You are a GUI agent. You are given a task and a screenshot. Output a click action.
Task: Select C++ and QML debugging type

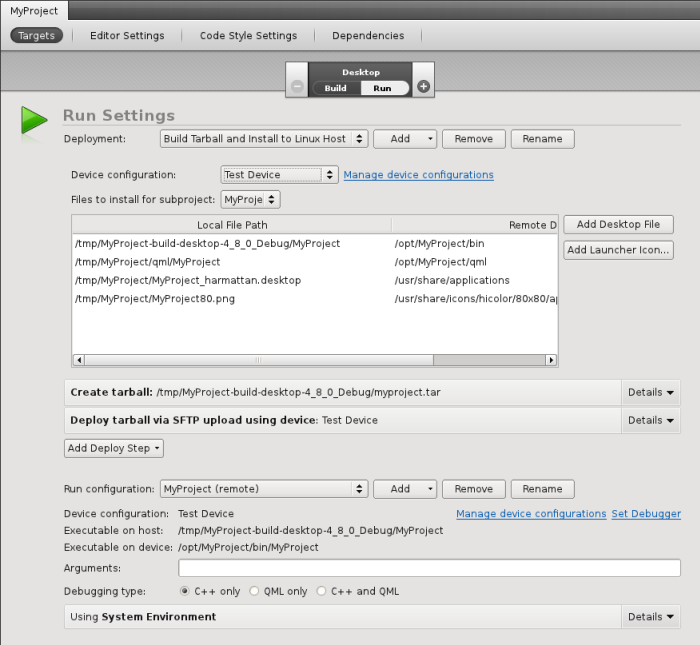(321, 591)
